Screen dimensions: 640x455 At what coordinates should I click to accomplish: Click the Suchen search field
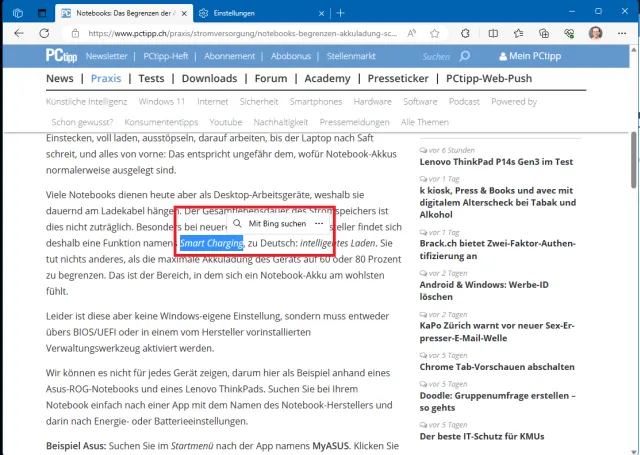click(436, 57)
